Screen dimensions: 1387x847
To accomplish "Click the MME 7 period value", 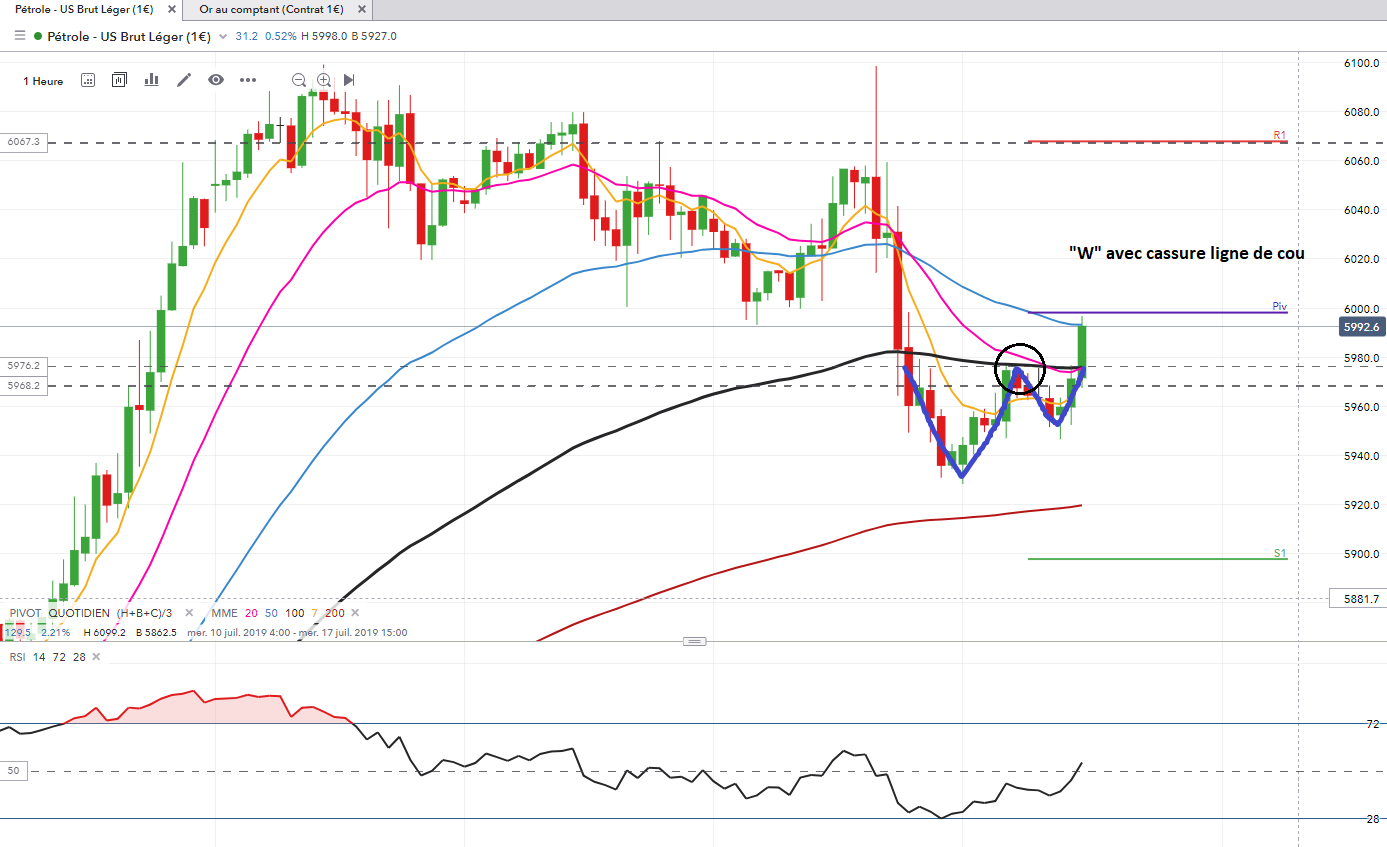I will tap(315, 613).
